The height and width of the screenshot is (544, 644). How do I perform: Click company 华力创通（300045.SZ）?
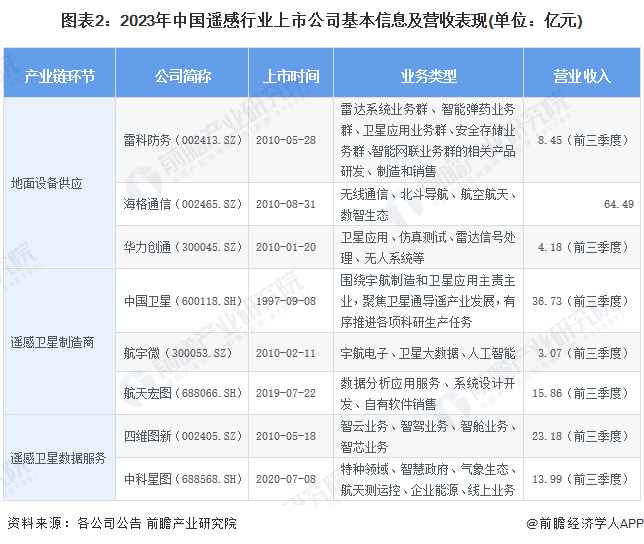[x=182, y=247]
